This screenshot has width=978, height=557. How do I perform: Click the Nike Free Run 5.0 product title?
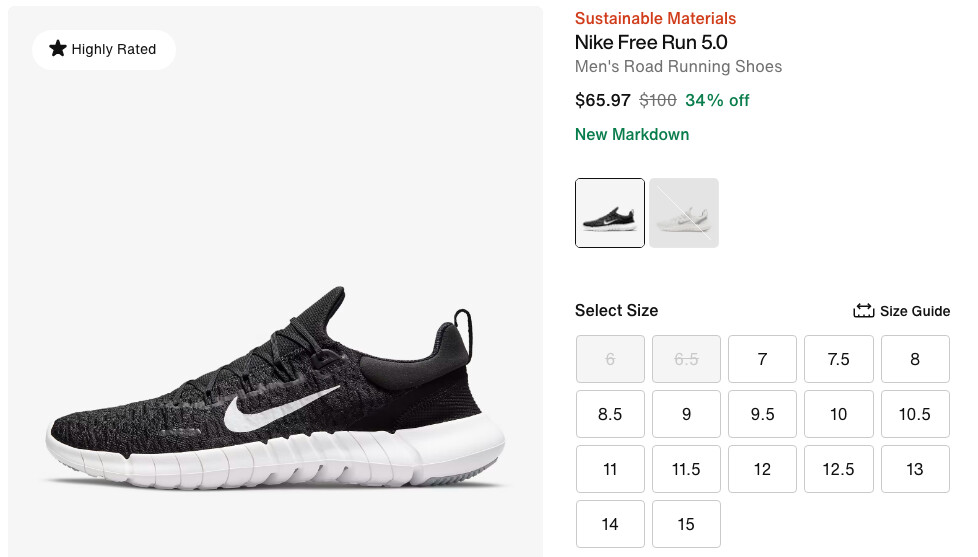pos(651,42)
